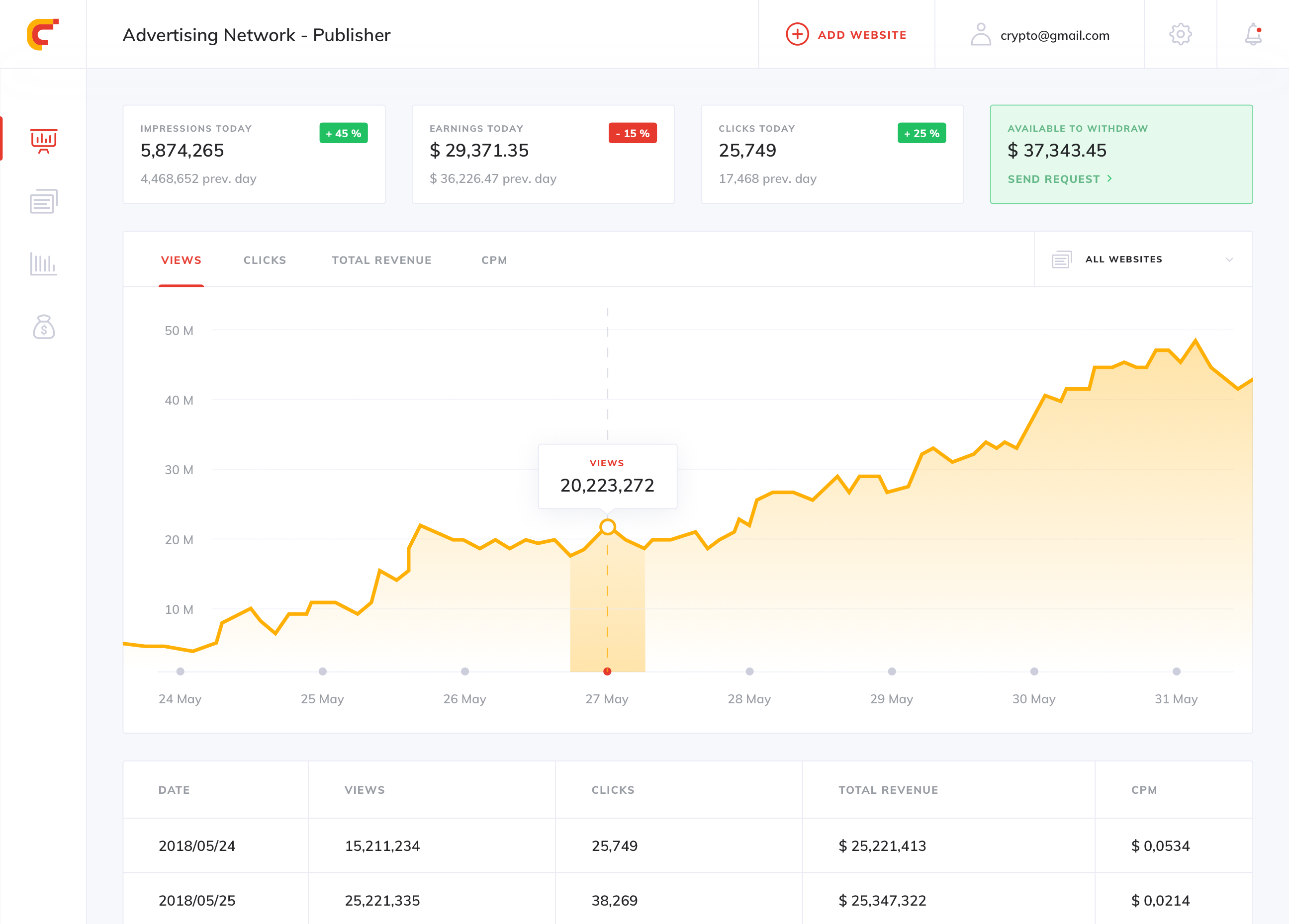The height and width of the screenshot is (924, 1289).
Task: Switch to the Clicks tab
Action: (x=265, y=260)
